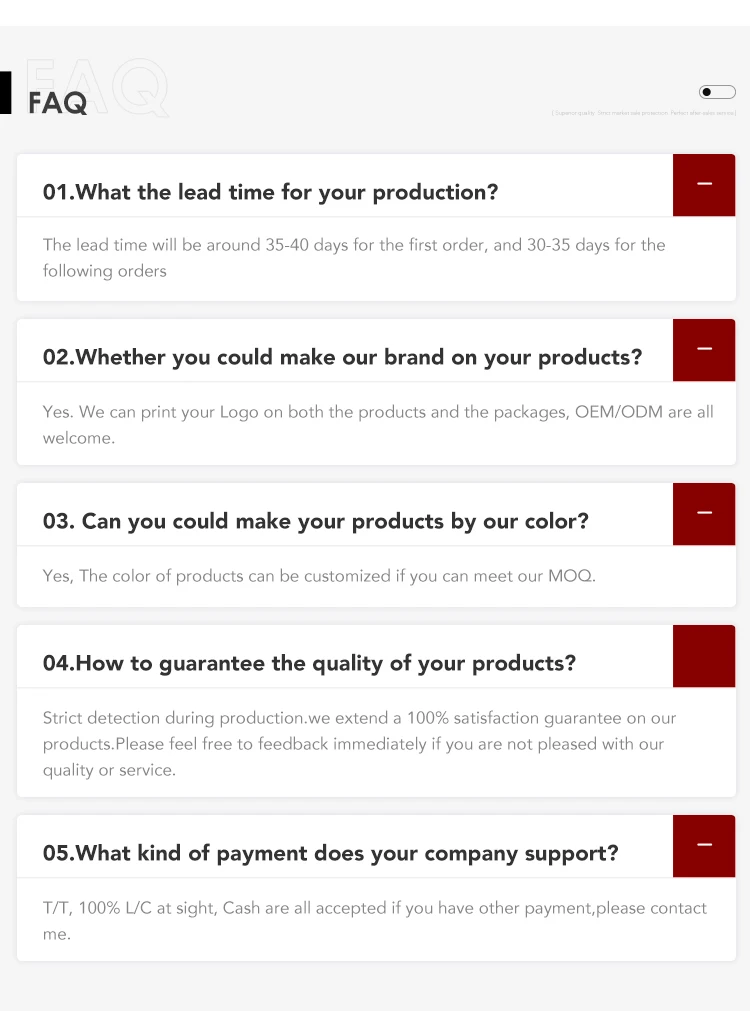The width and height of the screenshot is (750, 1011).
Task: Click the black vertical bar beside FAQ title
Action: [6, 92]
